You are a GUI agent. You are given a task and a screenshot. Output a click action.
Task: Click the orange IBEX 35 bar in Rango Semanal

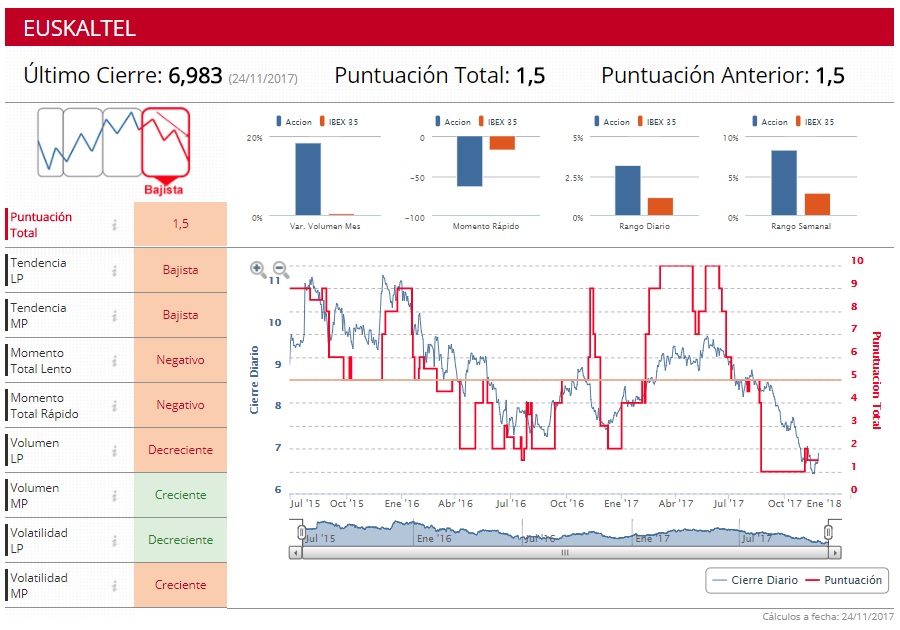point(817,204)
